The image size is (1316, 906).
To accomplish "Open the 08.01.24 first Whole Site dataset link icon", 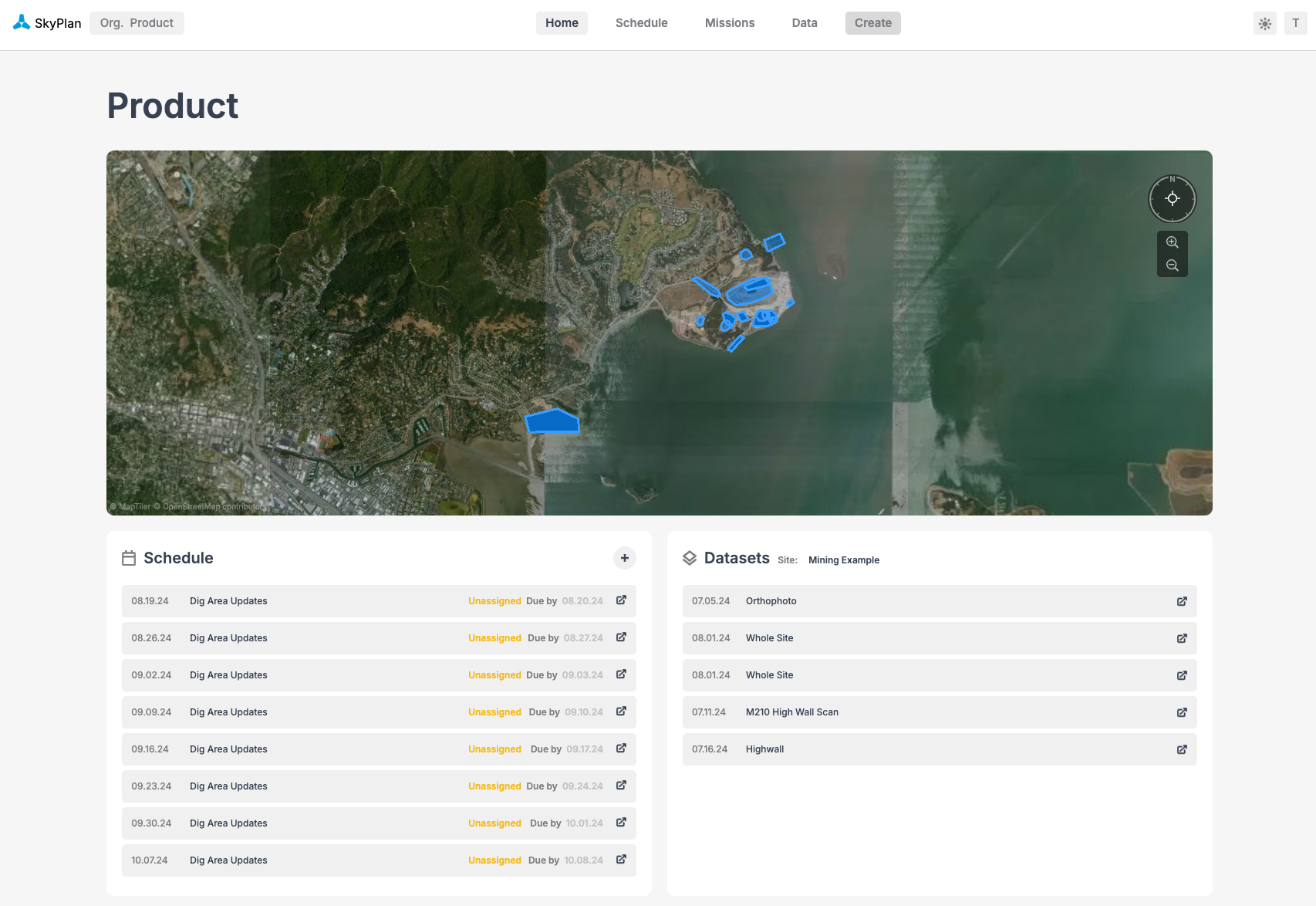I will 1182,638.
